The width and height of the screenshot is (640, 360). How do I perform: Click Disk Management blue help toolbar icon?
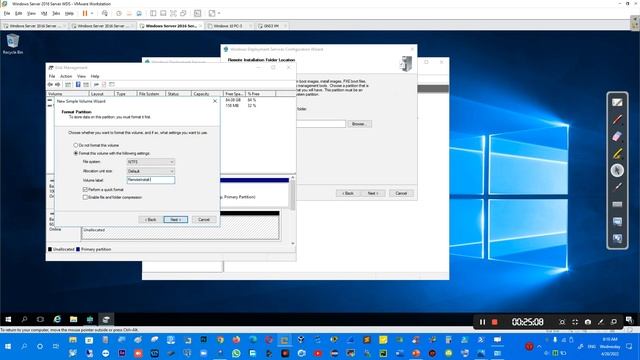pos(78,84)
